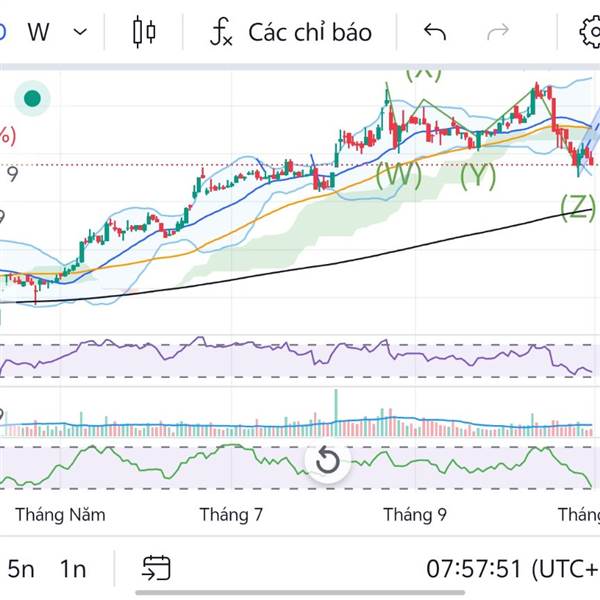The width and height of the screenshot is (600, 600).
Task: Click the Tháng Năm time axis label
Action: [60, 515]
